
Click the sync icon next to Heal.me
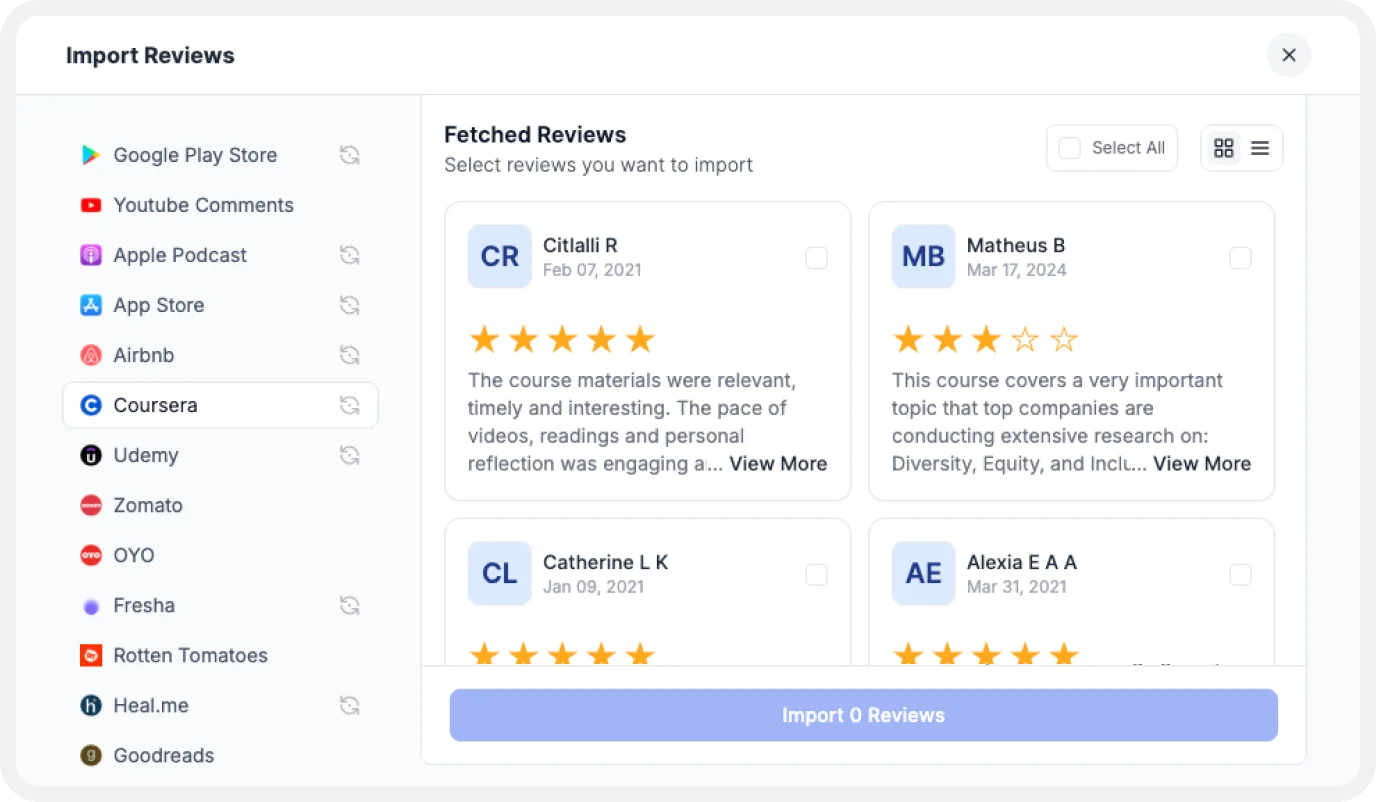click(x=349, y=705)
